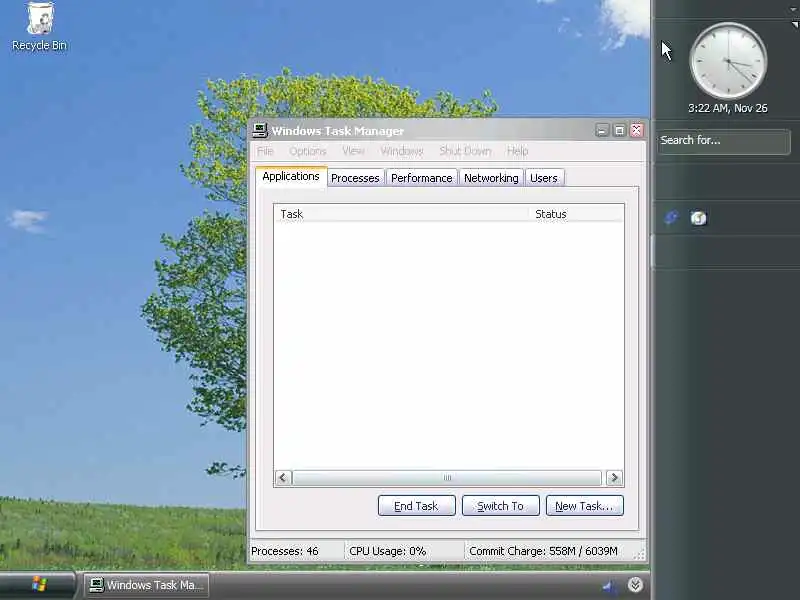Open the File menu in Task Manager
Viewport: 800px width, 600px height.
265,151
